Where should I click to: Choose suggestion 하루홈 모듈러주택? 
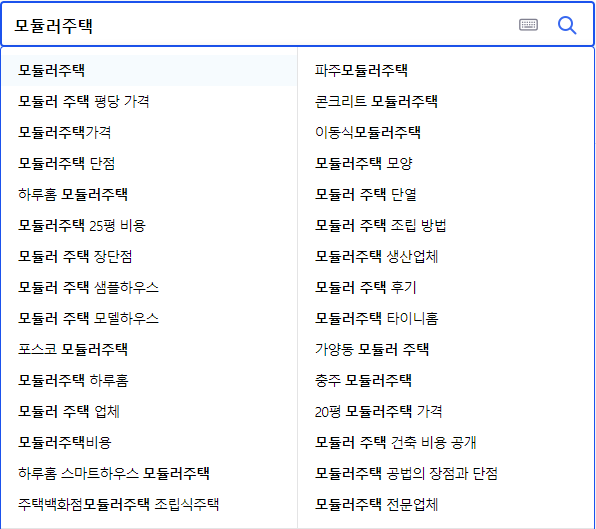73,194
